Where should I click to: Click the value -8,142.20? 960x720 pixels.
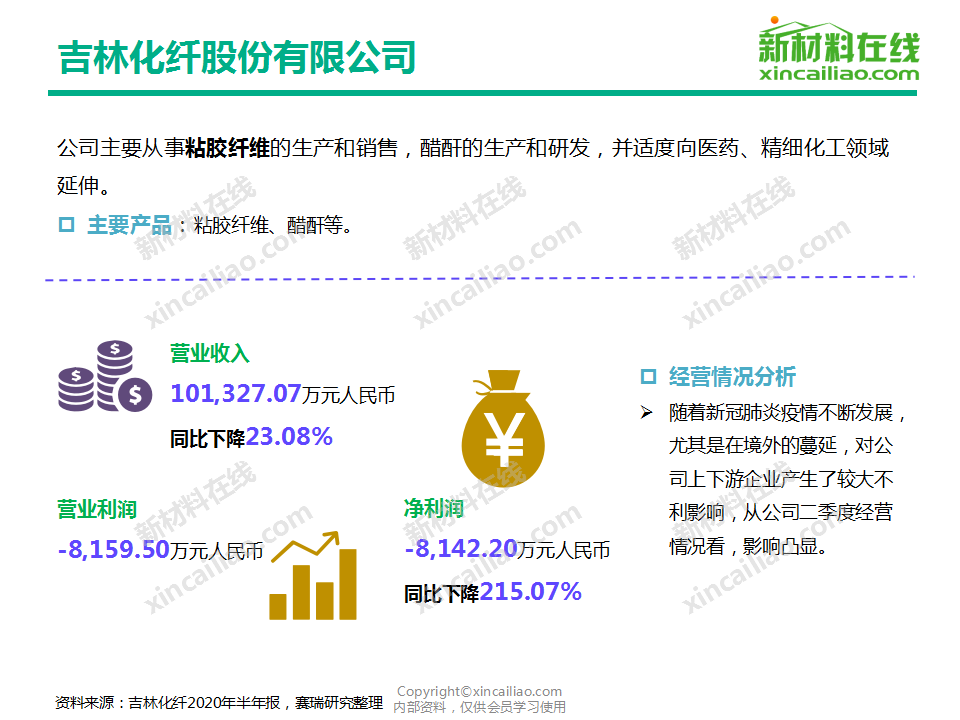pos(461,549)
